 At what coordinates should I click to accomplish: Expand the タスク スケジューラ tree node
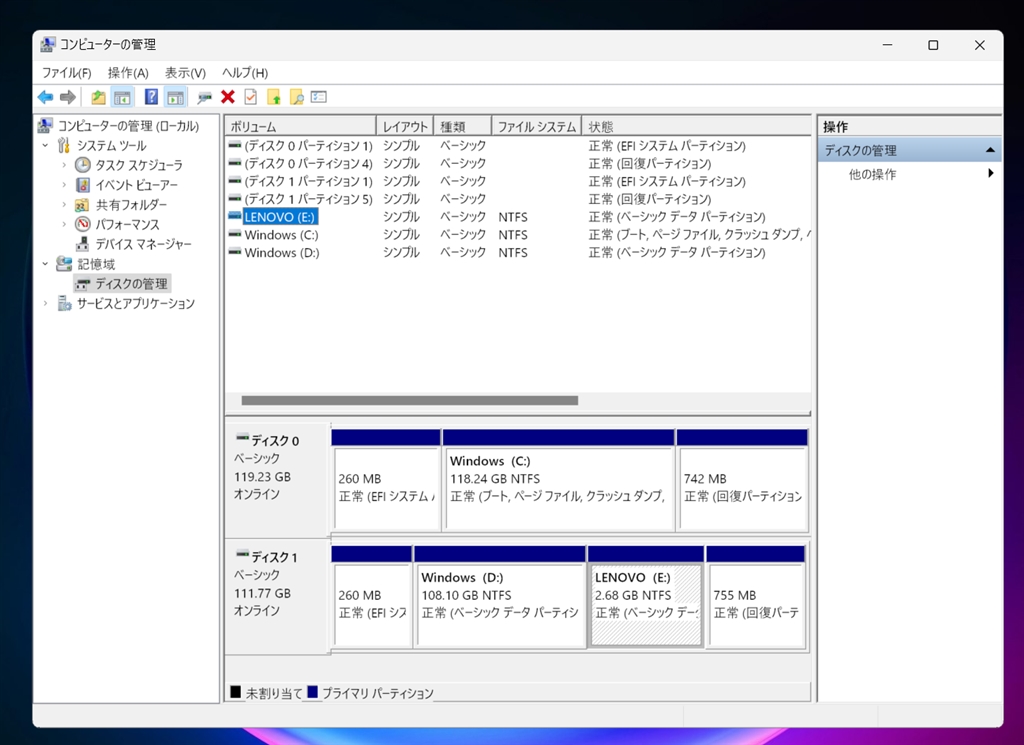click(x=65, y=165)
